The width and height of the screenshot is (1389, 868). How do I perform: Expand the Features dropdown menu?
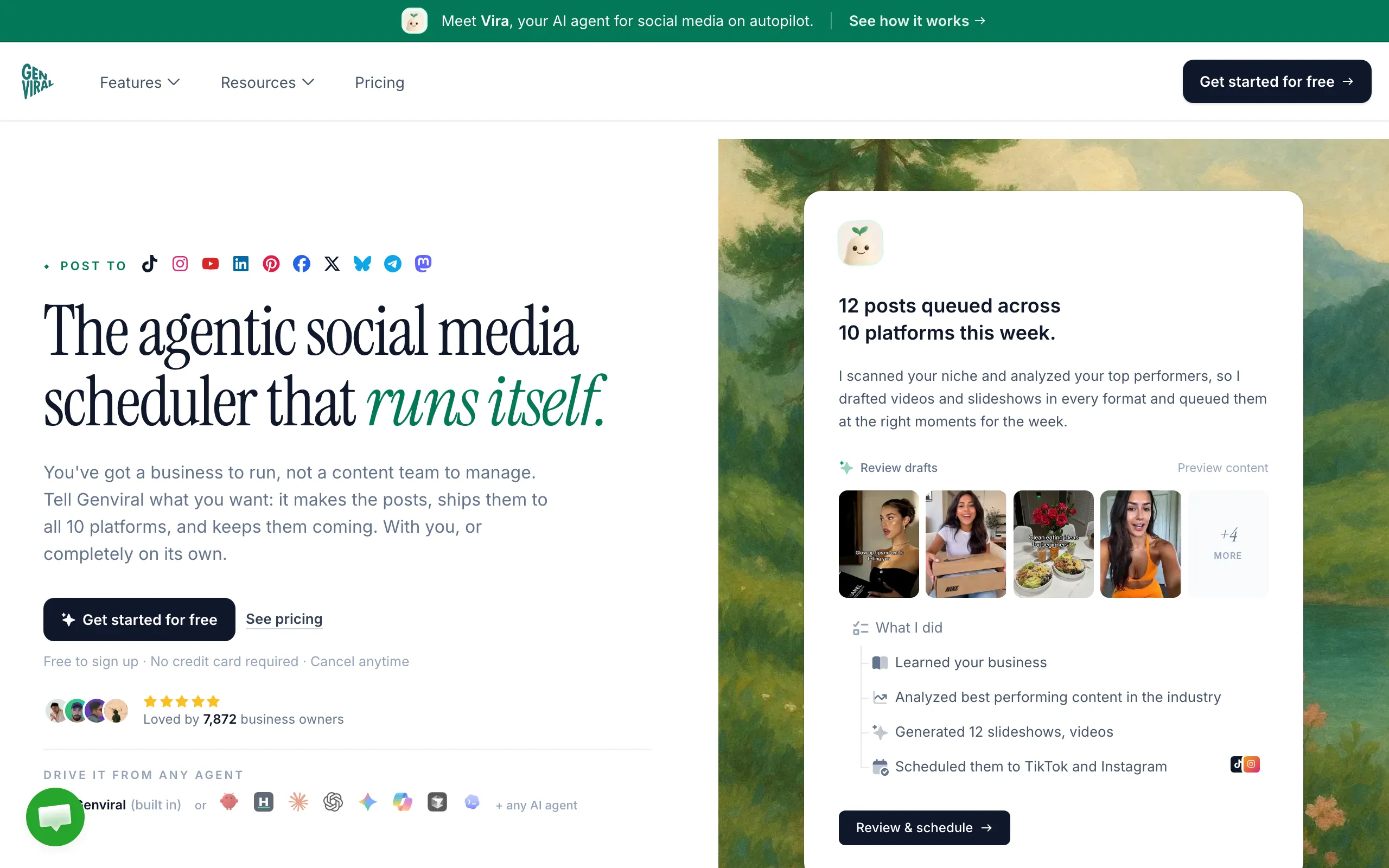(x=140, y=82)
